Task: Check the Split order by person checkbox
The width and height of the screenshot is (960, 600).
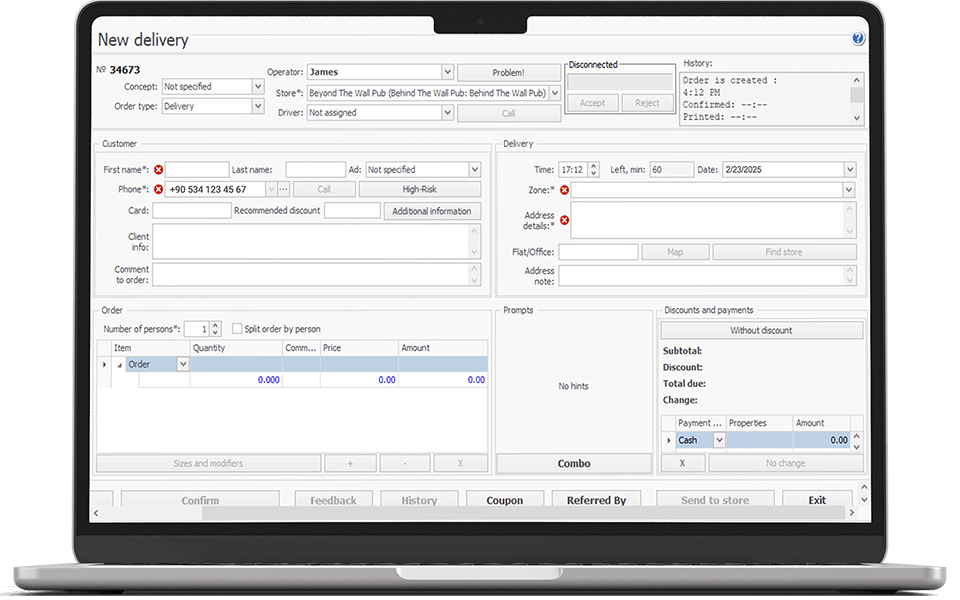Action: click(x=236, y=328)
